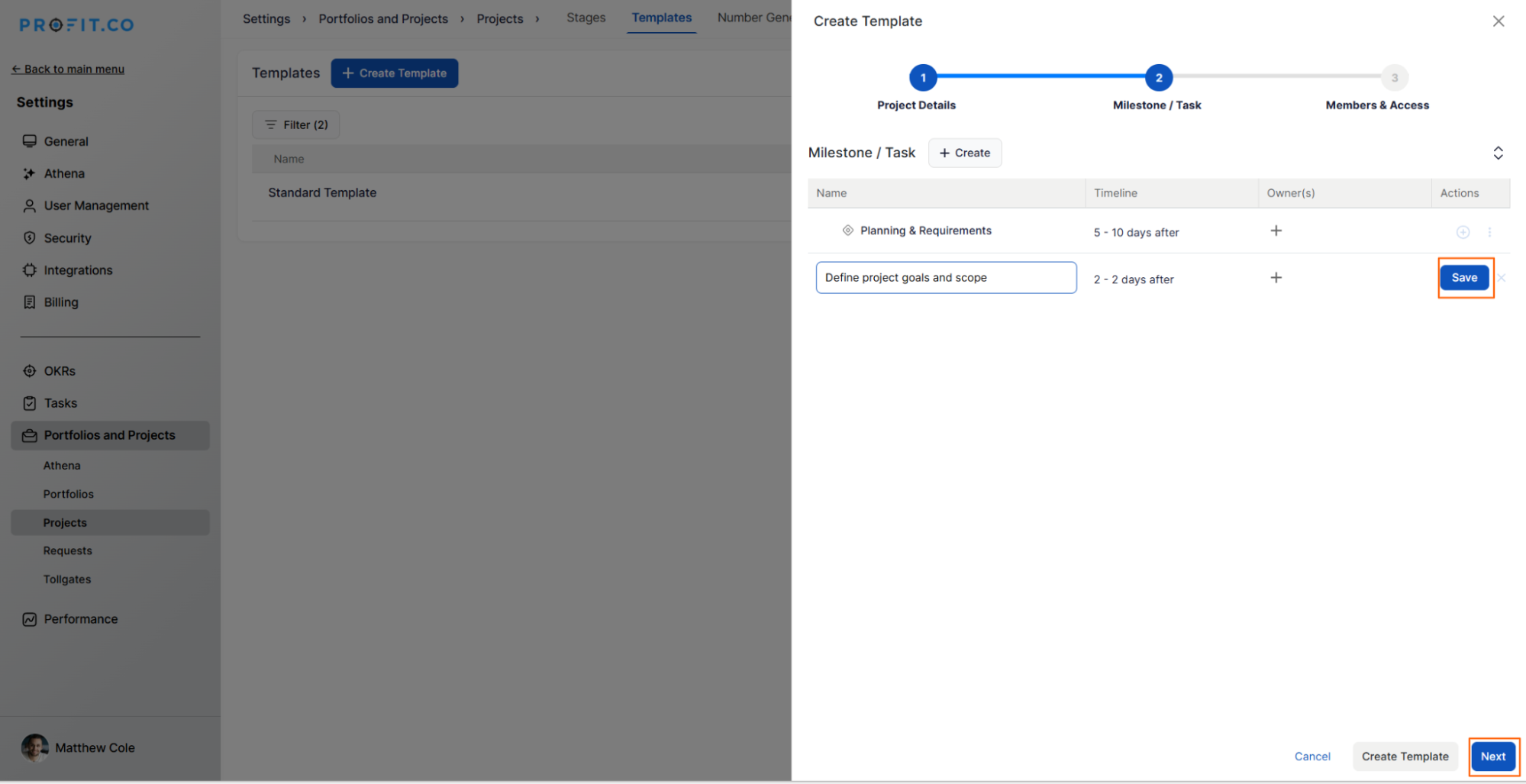The width and height of the screenshot is (1526, 784).
Task: Return via Back to main menu link
Action: [68, 69]
